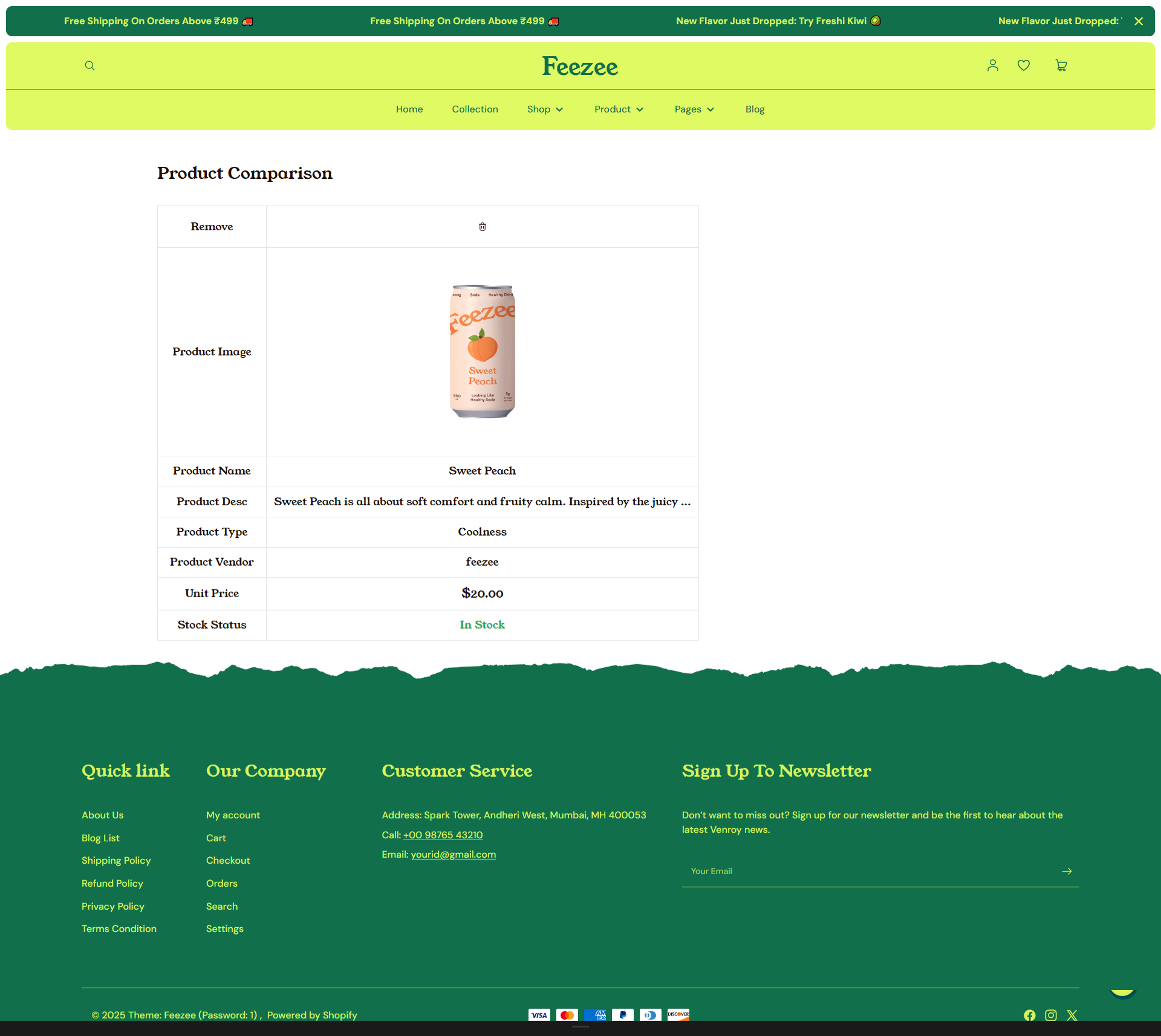Open the Shipping Policy footer link
Screen dimensions: 1161x1036
pos(116,861)
